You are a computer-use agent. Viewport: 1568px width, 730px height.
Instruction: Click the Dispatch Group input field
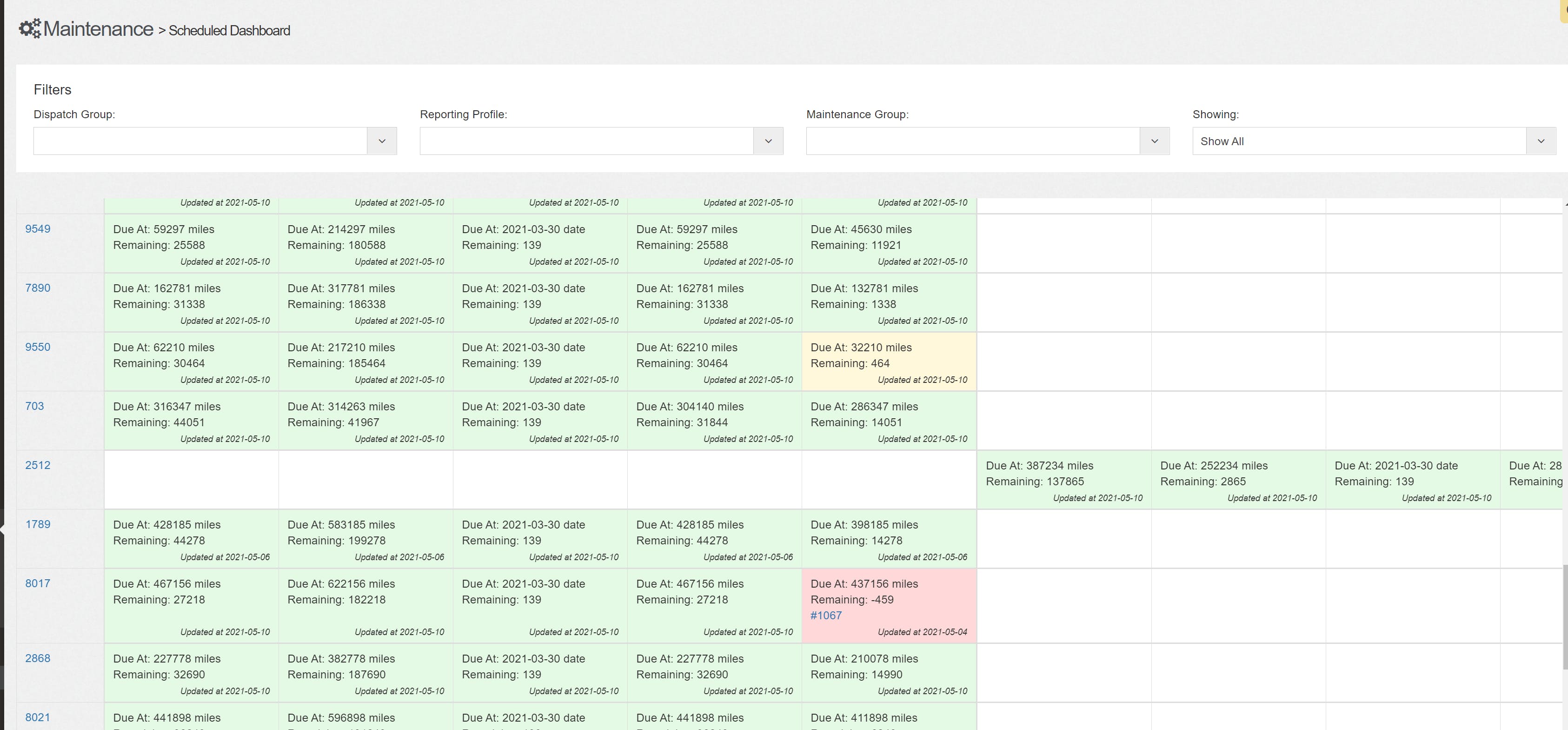pyautogui.click(x=200, y=141)
